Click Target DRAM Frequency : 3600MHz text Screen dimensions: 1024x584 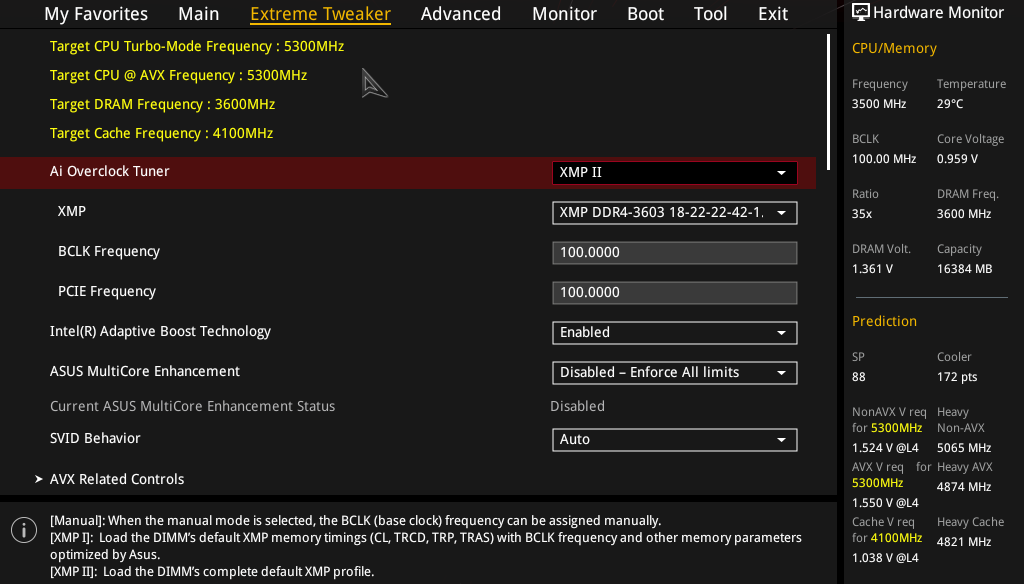click(163, 104)
